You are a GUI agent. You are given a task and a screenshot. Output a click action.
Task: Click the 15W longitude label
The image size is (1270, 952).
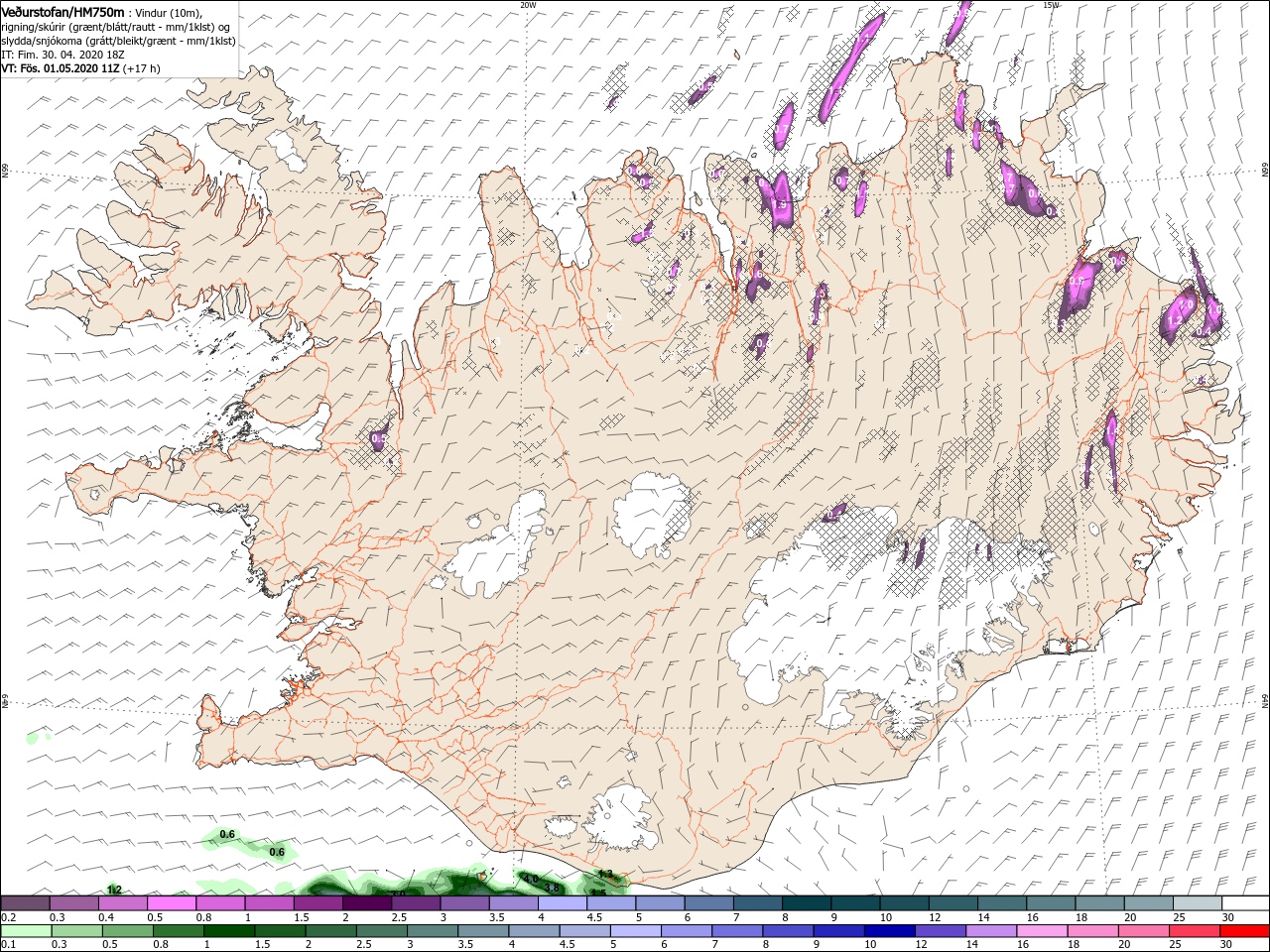[x=1050, y=5]
